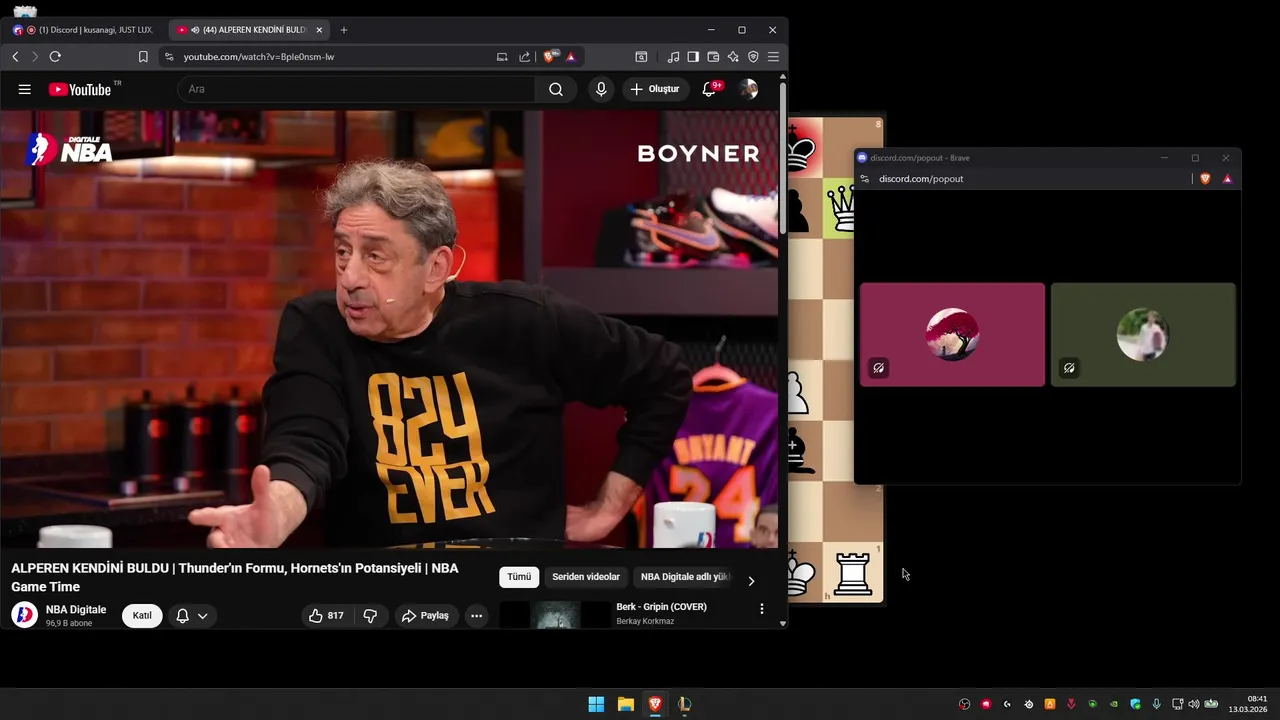1280x720 pixels.
Task: Open Brave Leo AI sparkle icon
Action: click(x=733, y=57)
